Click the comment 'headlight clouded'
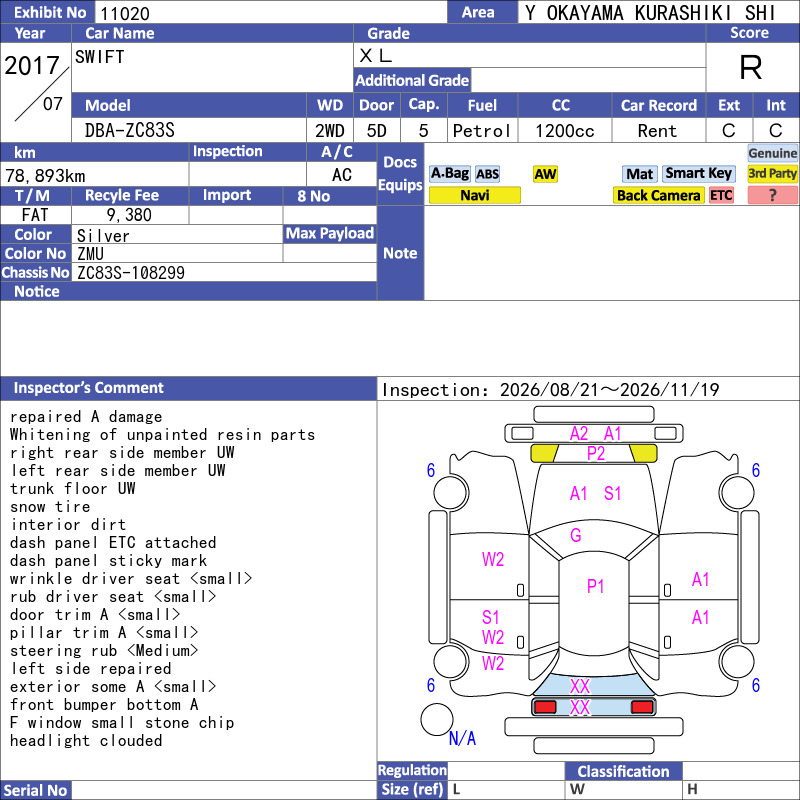800x800 pixels. tap(86, 741)
